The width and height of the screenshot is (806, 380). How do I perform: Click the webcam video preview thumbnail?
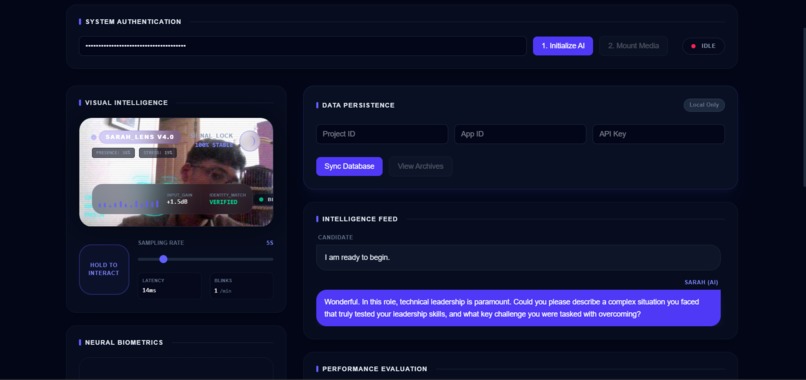pos(176,172)
